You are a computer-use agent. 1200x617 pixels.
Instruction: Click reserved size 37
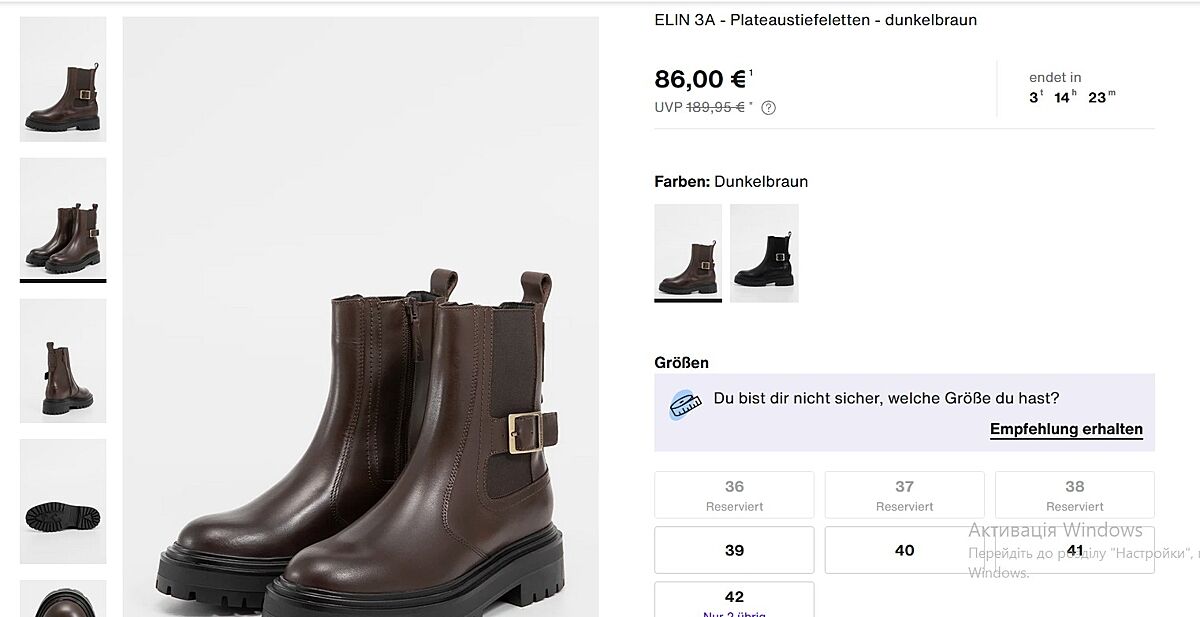(904, 495)
